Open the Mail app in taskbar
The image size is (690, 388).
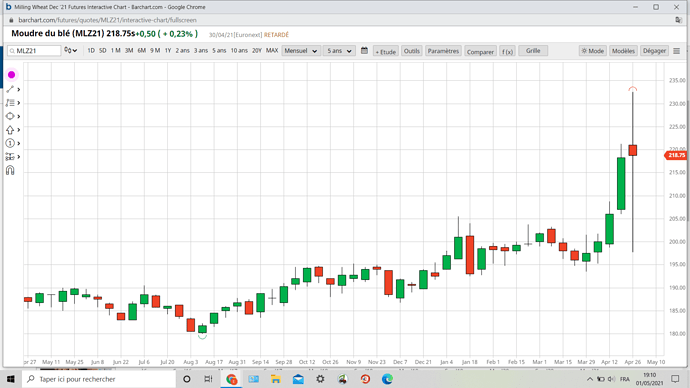[x=298, y=379]
